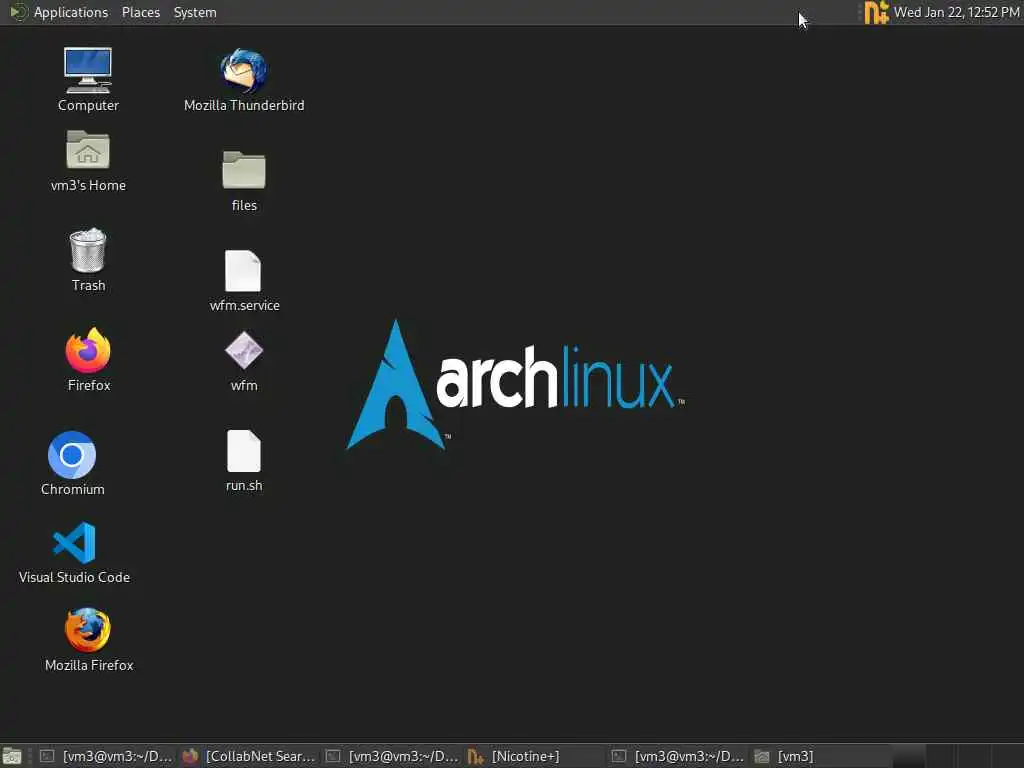Click the Nicotine+ tray icon in top panel

coord(876,12)
